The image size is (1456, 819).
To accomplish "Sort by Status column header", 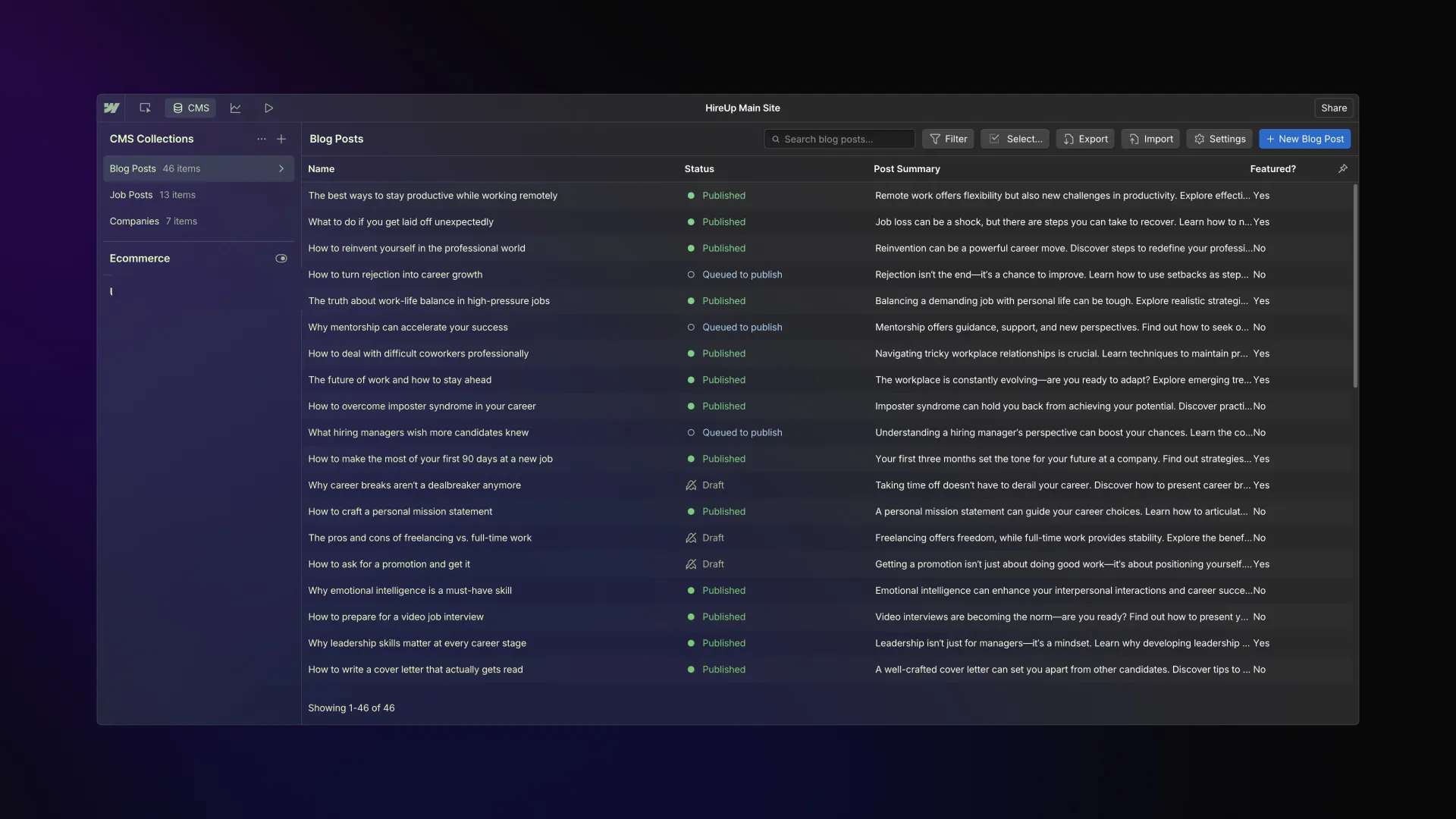I will pos(699,169).
